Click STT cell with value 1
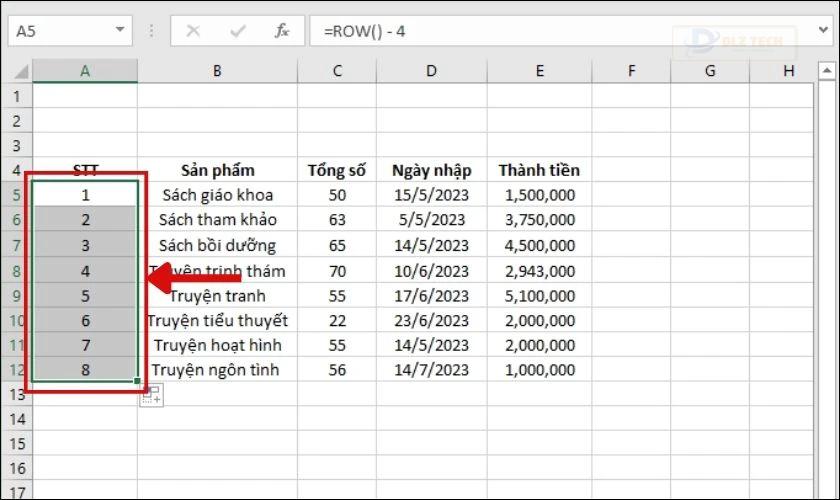The height and width of the screenshot is (500, 840). point(85,195)
